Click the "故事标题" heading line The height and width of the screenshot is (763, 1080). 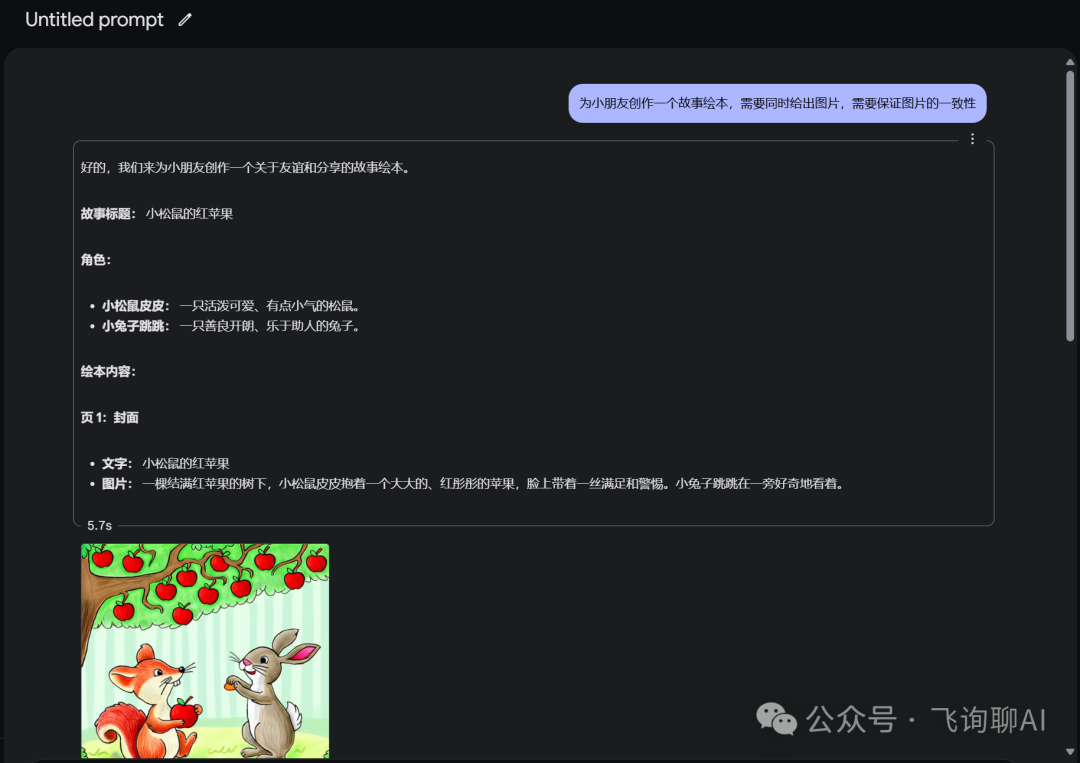coord(156,213)
